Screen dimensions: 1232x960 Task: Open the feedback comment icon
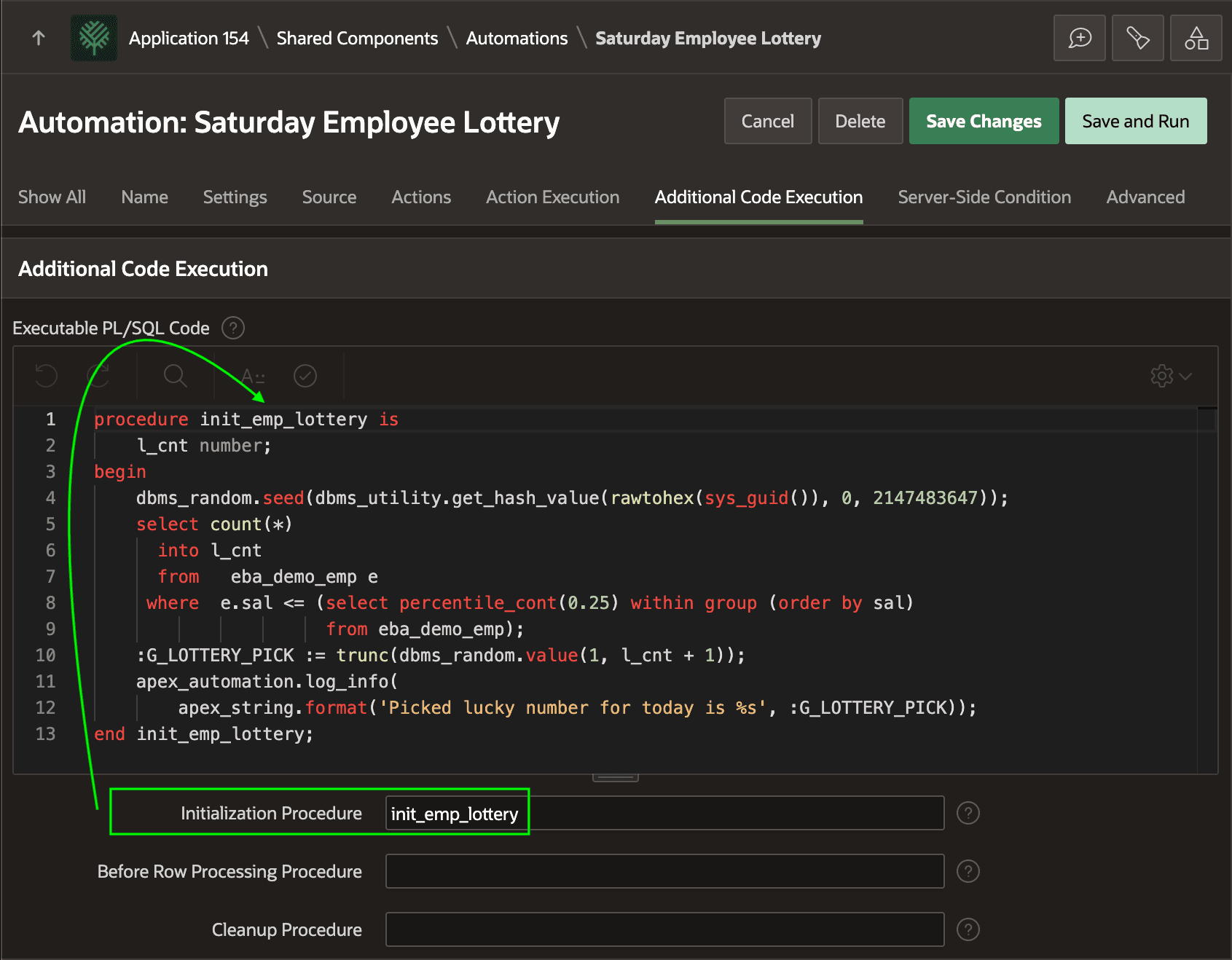pyautogui.click(x=1080, y=38)
